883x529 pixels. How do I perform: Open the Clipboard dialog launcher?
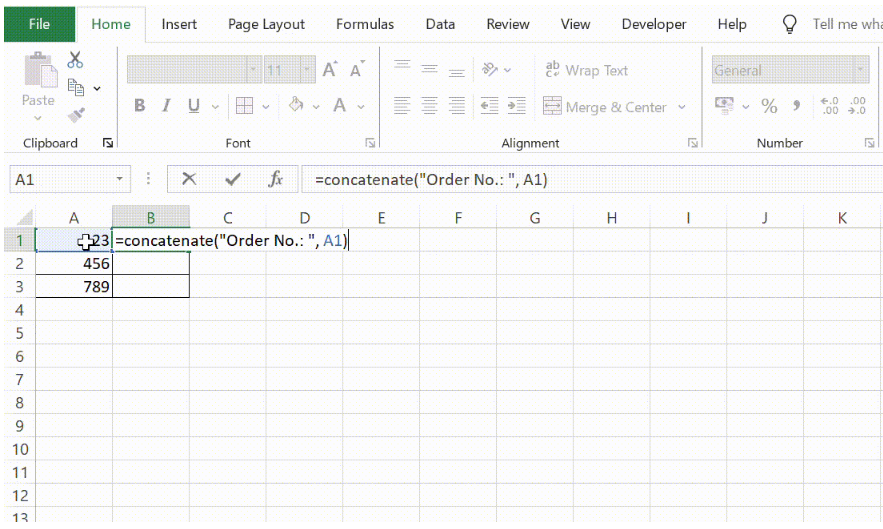(x=108, y=143)
